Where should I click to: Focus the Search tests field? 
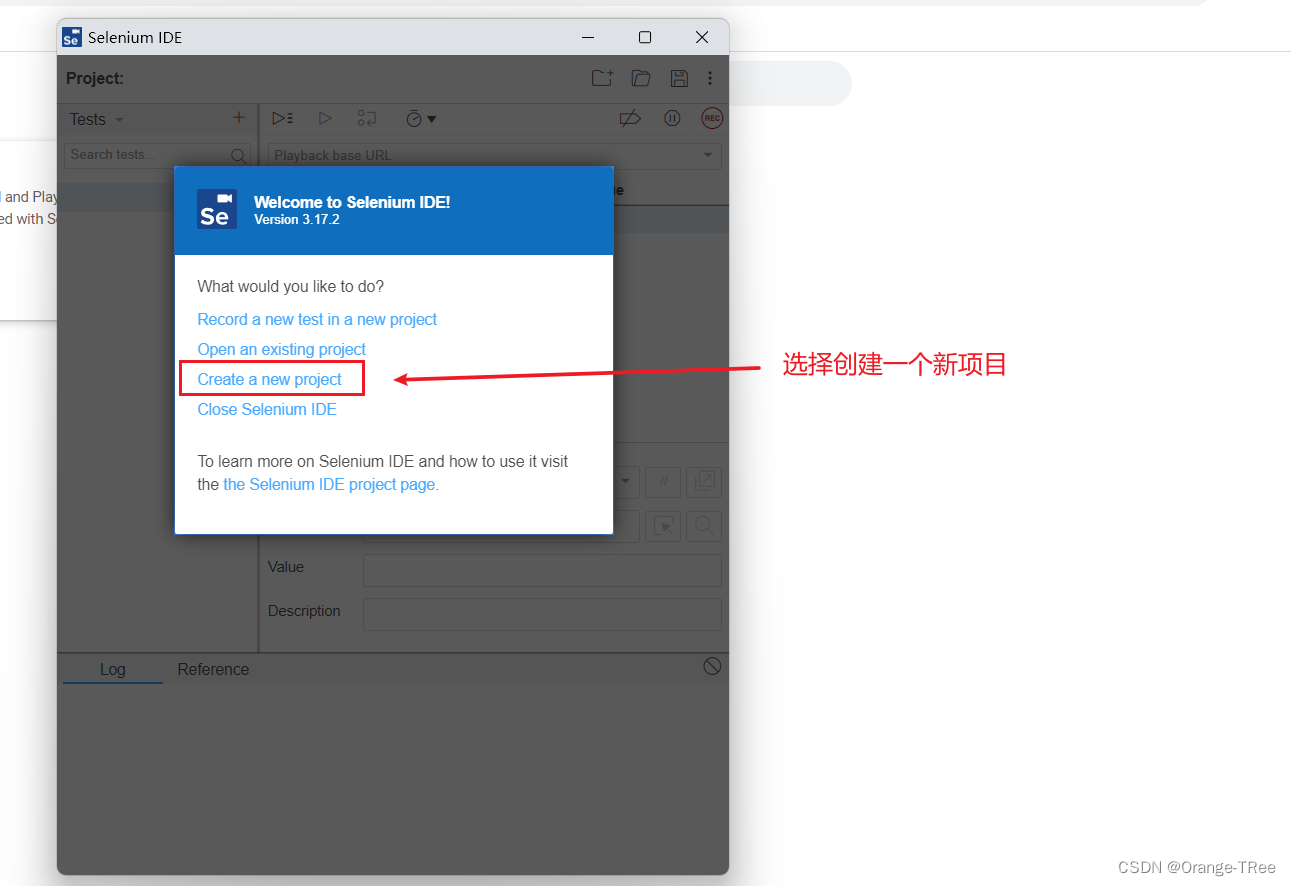[157, 155]
